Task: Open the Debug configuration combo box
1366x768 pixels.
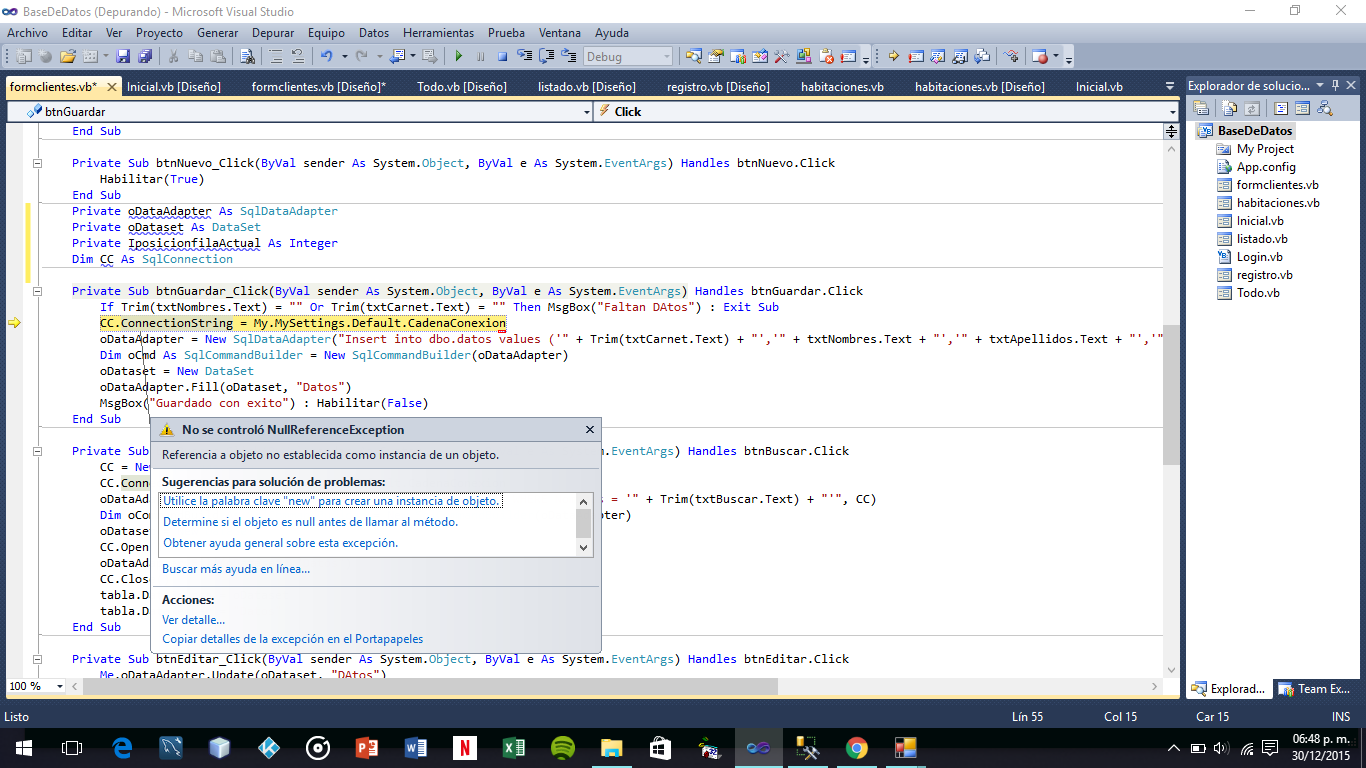Action: click(x=628, y=56)
